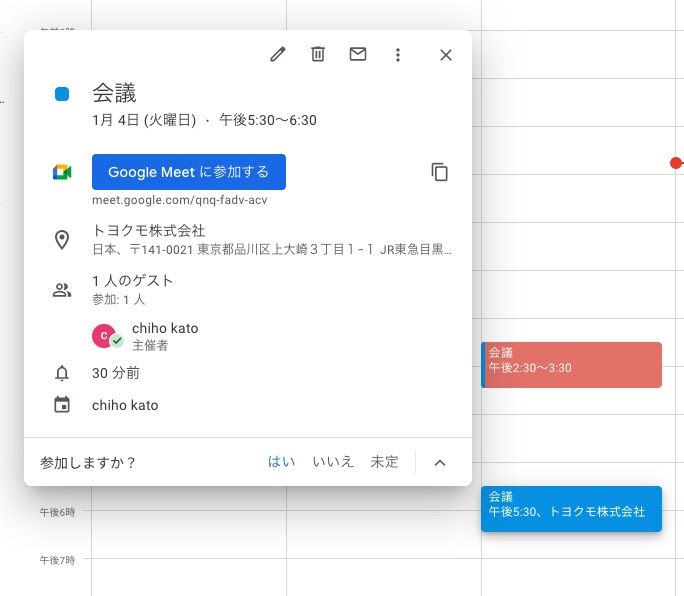The width and height of the screenshot is (684, 596).
Task: Click the map pin location icon
Action: tap(62, 240)
